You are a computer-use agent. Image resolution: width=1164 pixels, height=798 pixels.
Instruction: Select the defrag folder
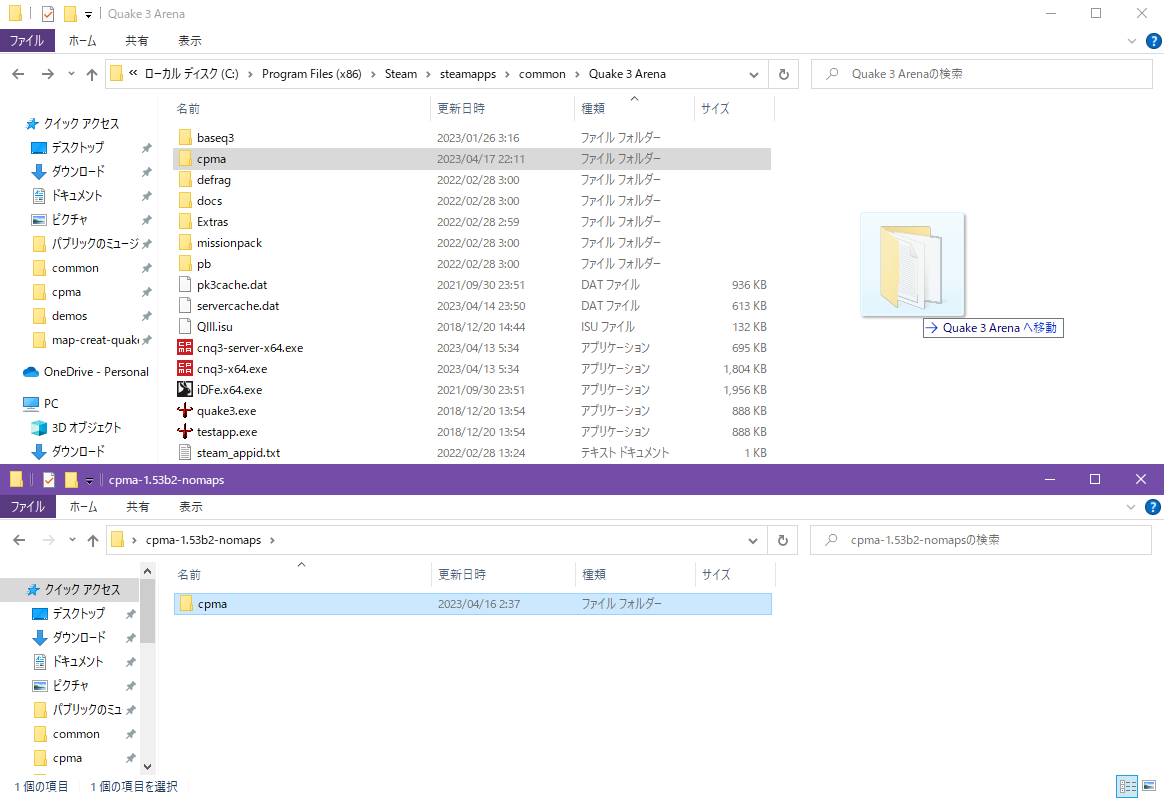pyautogui.click(x=472, y=180)
